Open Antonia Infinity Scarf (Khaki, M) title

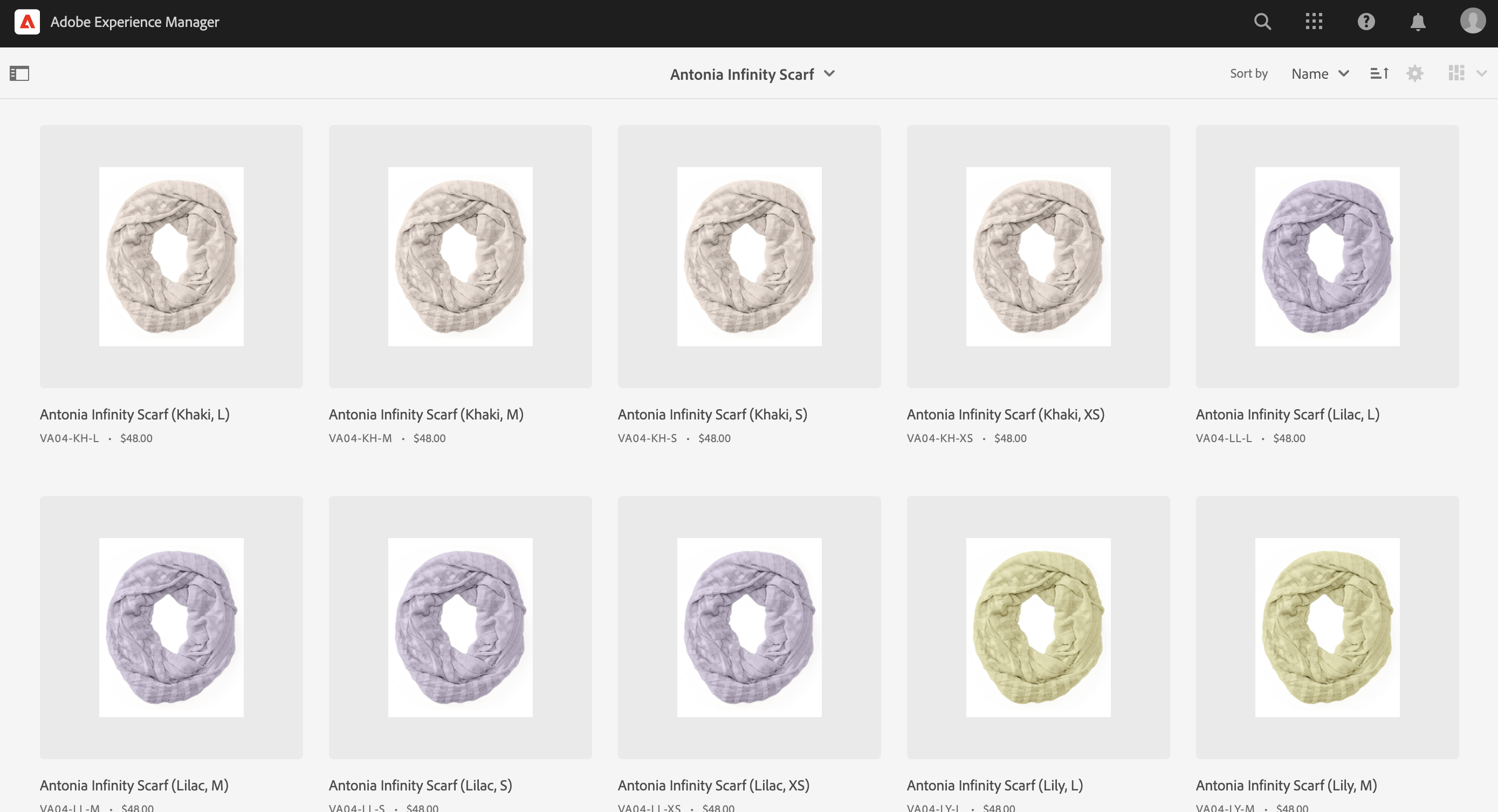coord(425,414)
